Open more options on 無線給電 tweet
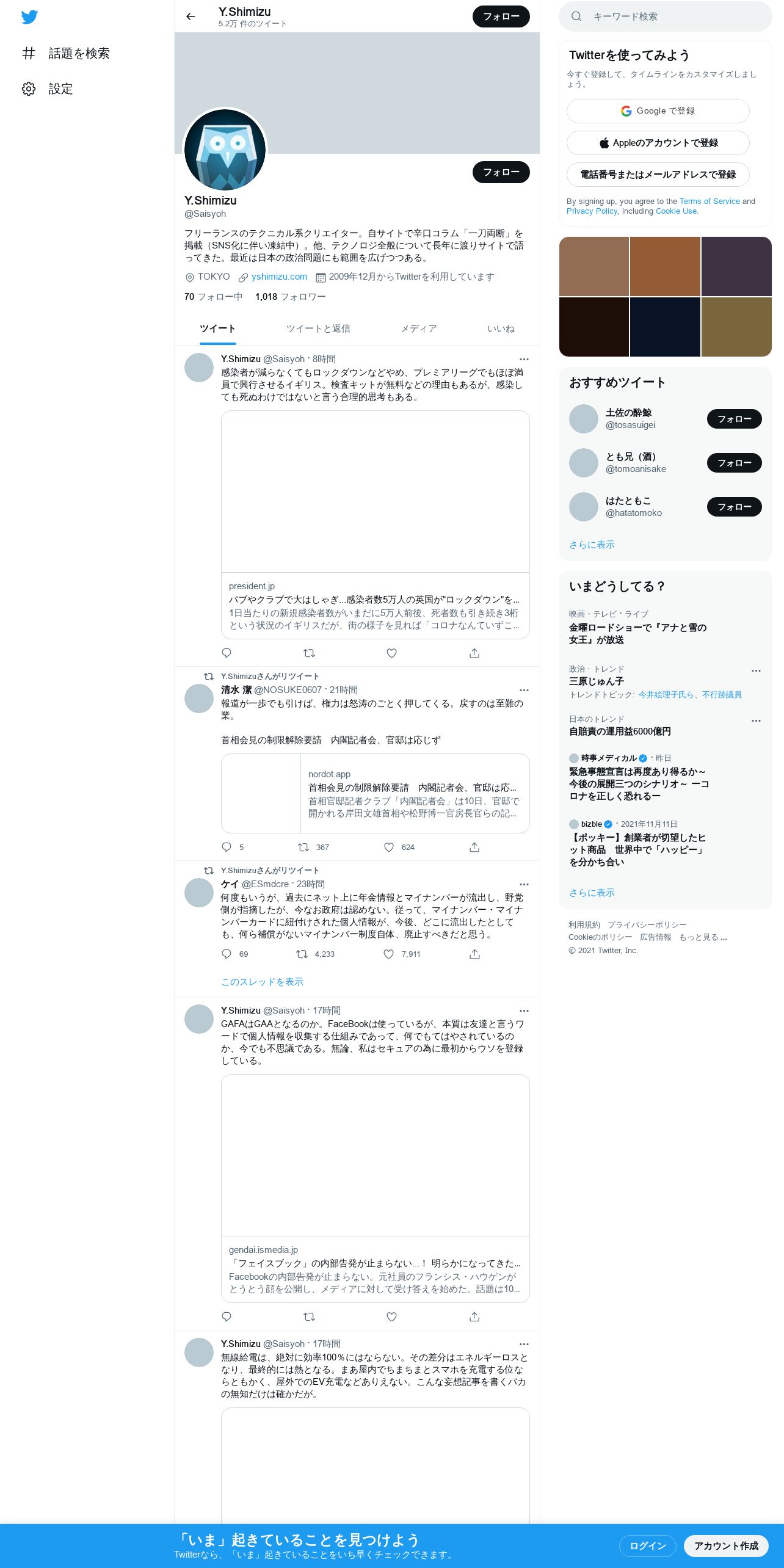This screenshot has height=1568, width=784. pos(524,1344)
